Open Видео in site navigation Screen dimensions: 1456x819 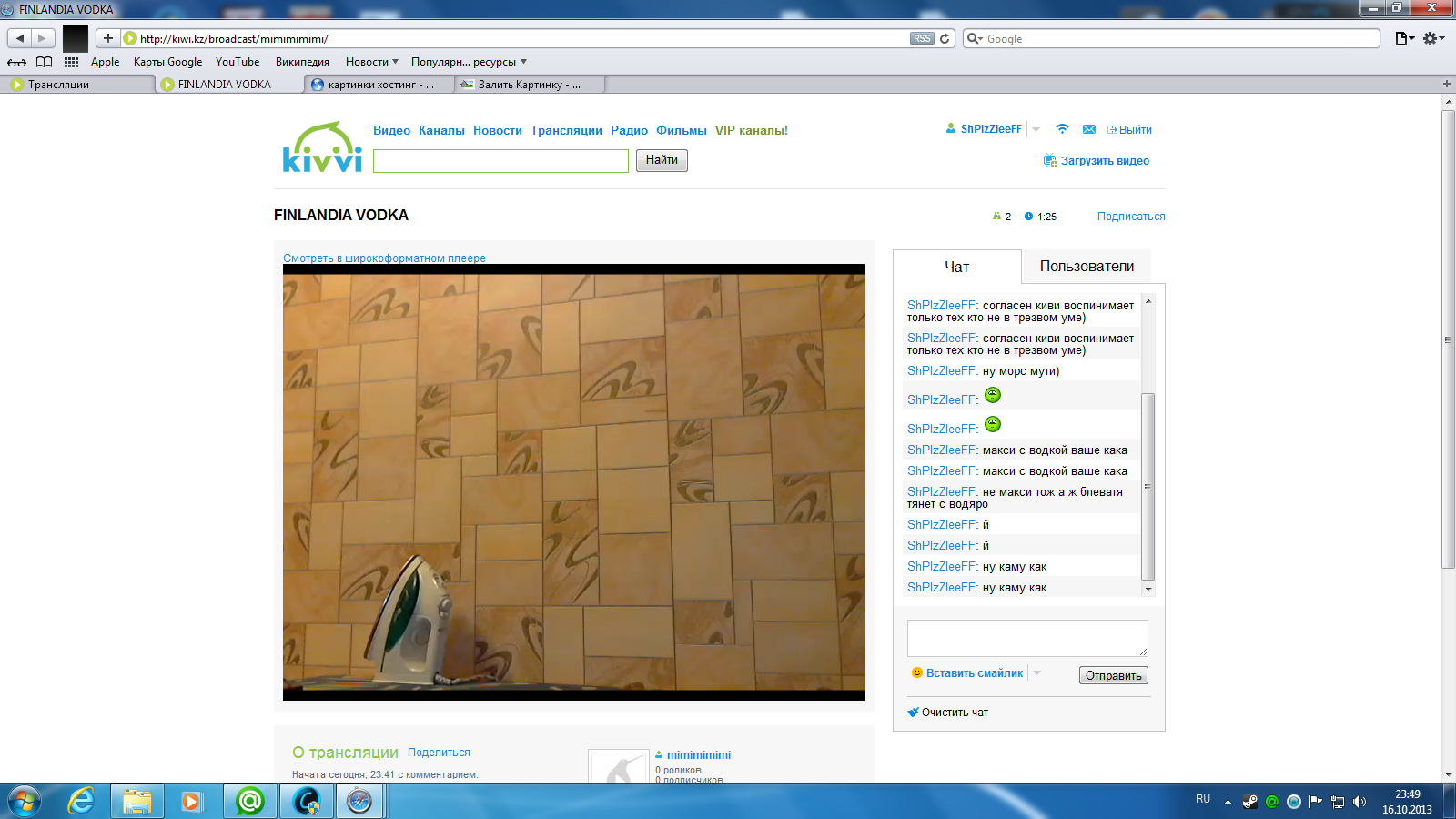click(x=391, y=130)
